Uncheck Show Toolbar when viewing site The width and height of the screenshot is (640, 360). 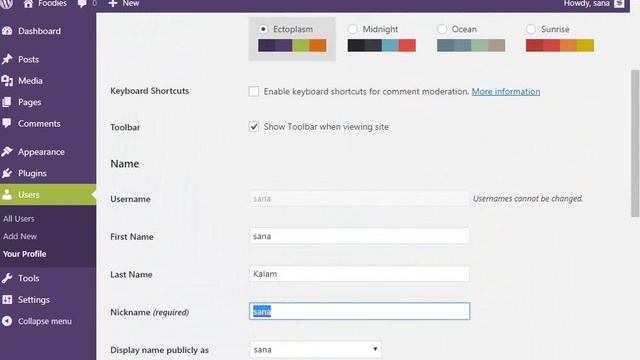(x=253, y=127)
